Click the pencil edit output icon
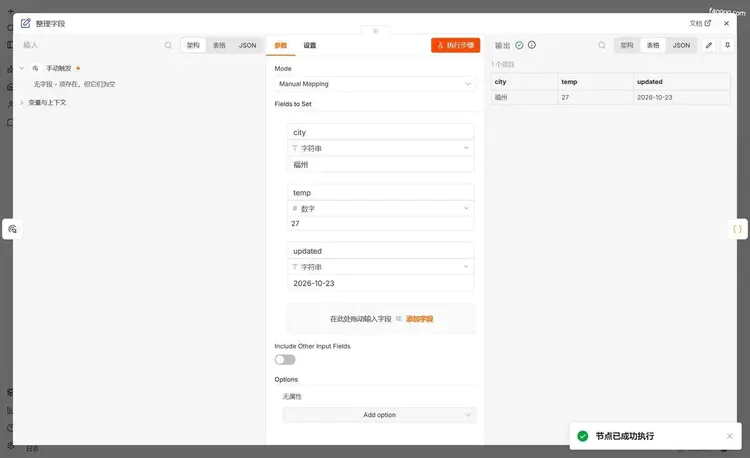Image resolution: width=750 pixels, height=458 pixels. [709, 45]
